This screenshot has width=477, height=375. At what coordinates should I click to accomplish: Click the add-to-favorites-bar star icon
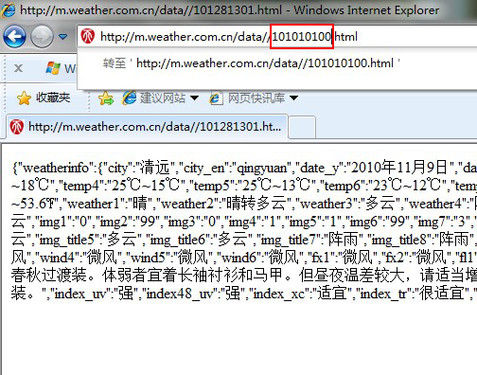pyautogui.click(x=106, y=98)
